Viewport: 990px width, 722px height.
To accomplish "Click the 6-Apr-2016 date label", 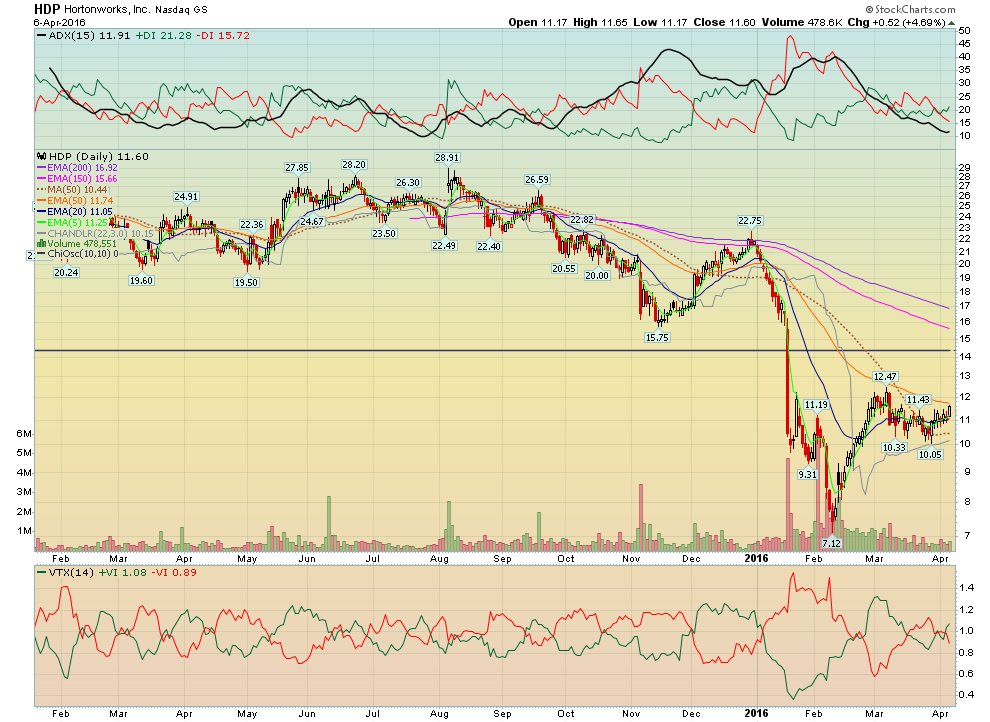I will click(x=60, y=22).
